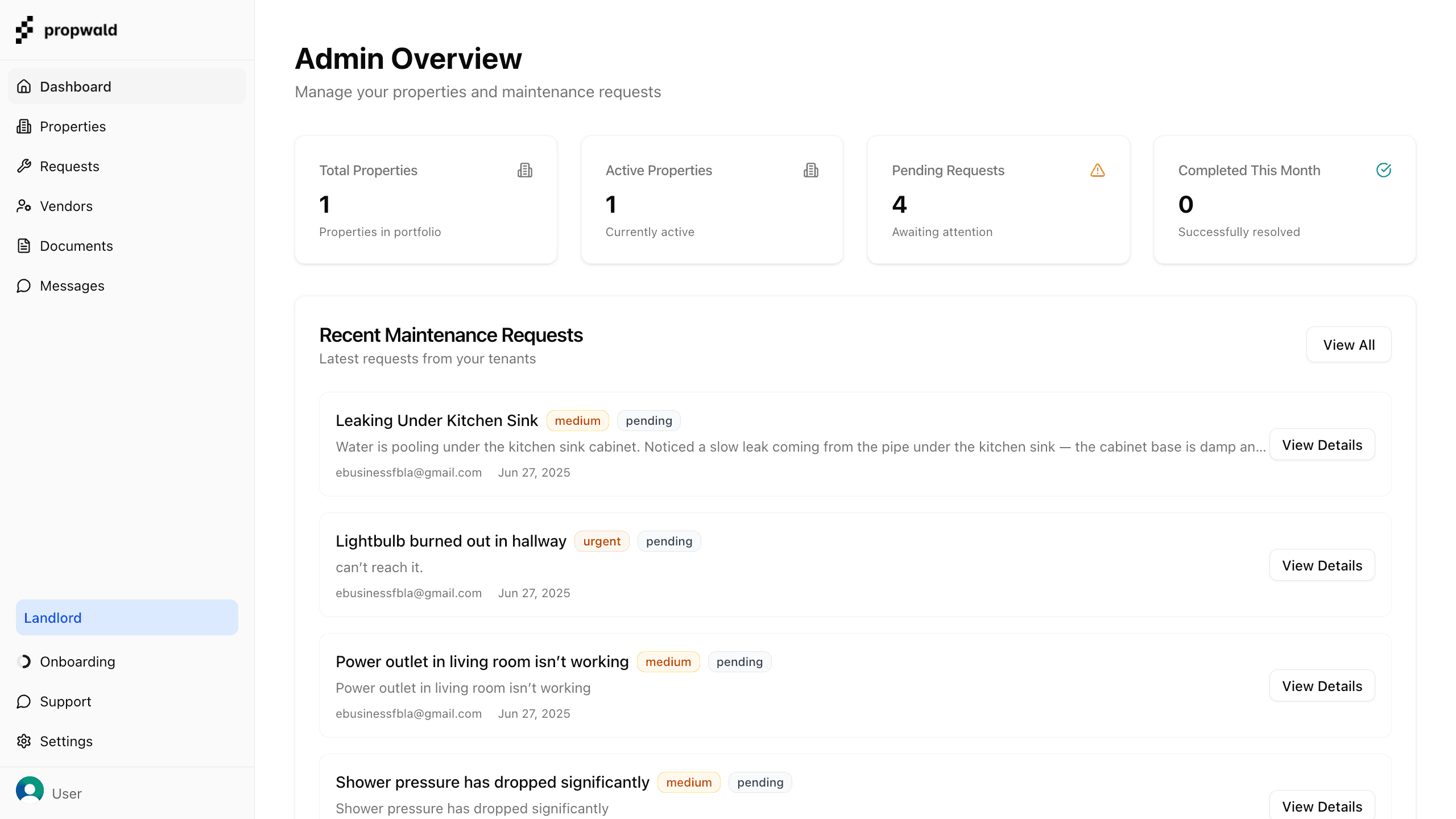
Task: Open Settings using the gear icon
Action: click(x=24, y=741)
